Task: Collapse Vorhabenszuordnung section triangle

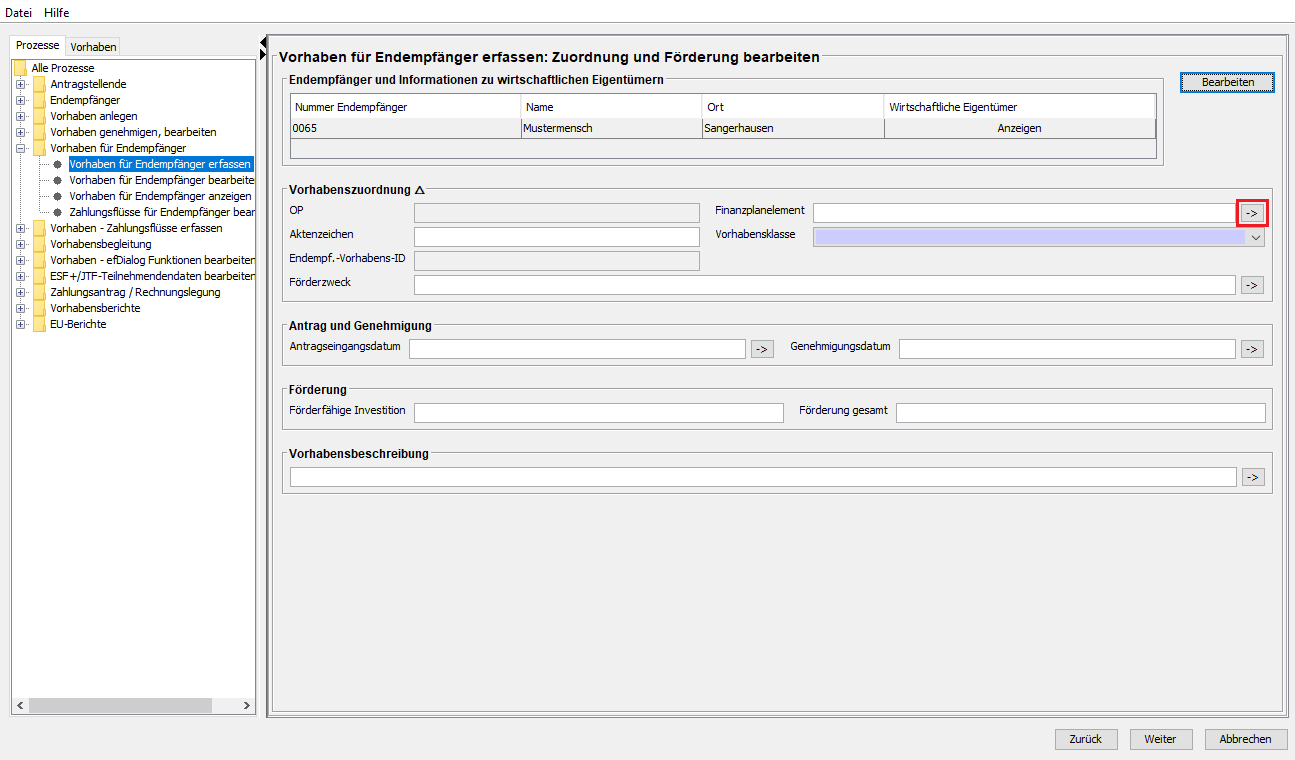Action: pyautogui.click(x=420, y=190)
